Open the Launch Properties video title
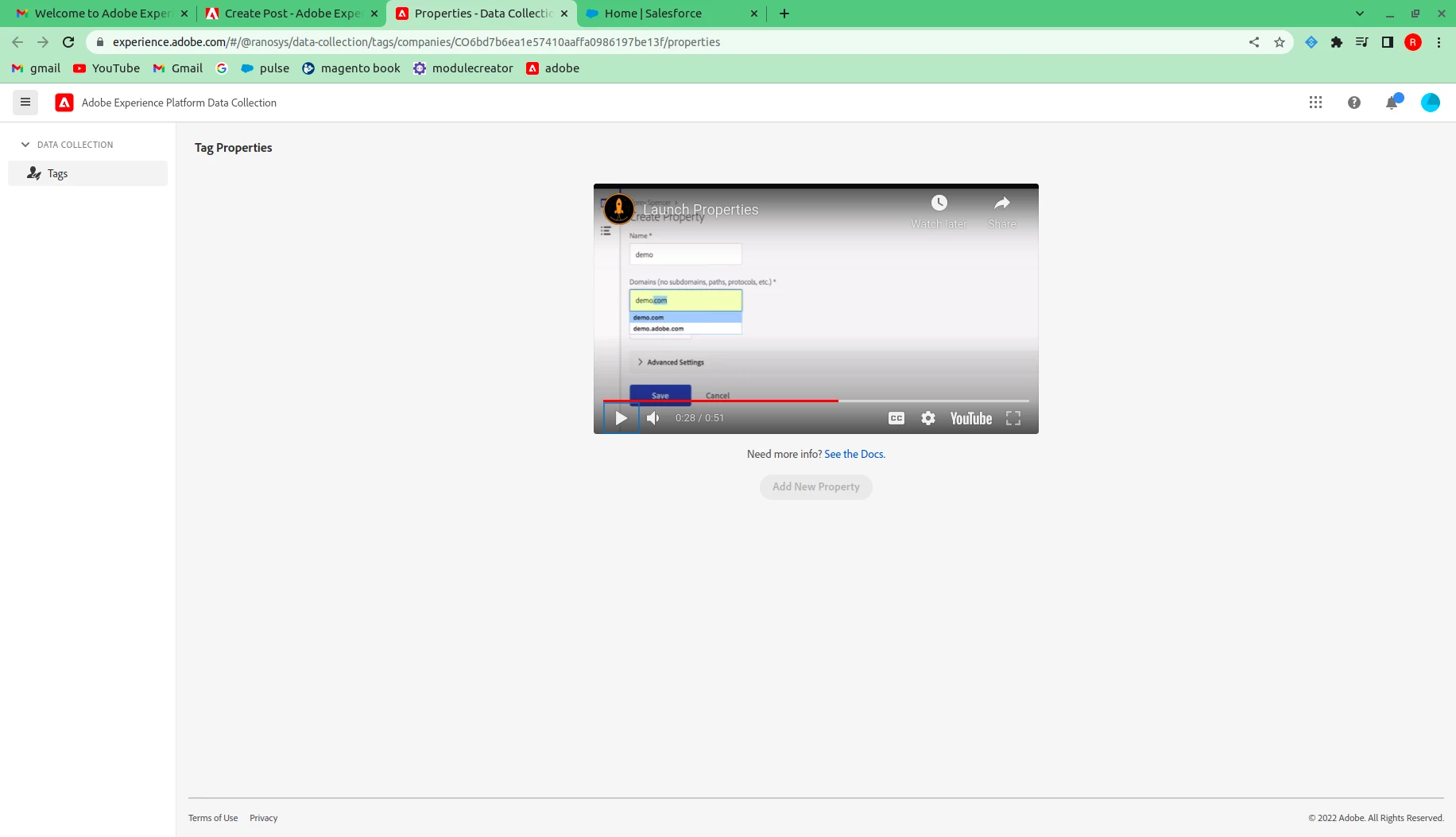Image resolution: width=1456 pixels, height=837 pixels. coord(701,210)
